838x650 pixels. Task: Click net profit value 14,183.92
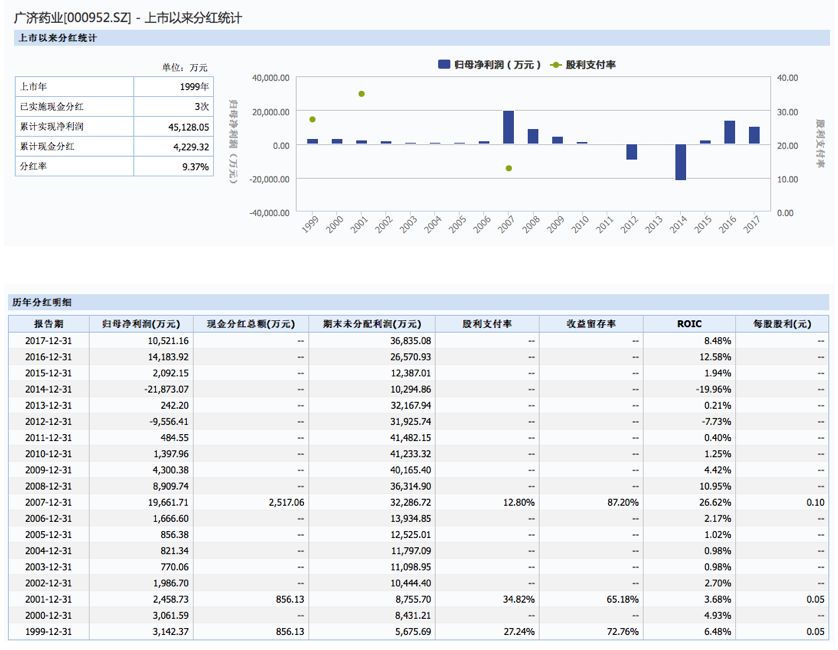(x=168, y=357)
